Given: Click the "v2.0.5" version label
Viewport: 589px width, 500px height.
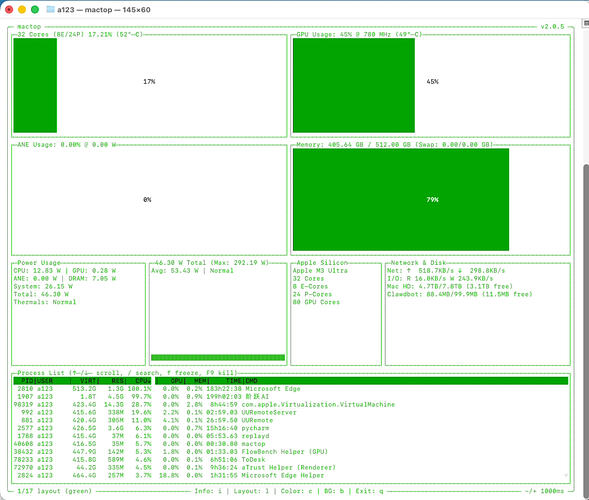Looking at the screenshot, I should (x=552, y=27).
